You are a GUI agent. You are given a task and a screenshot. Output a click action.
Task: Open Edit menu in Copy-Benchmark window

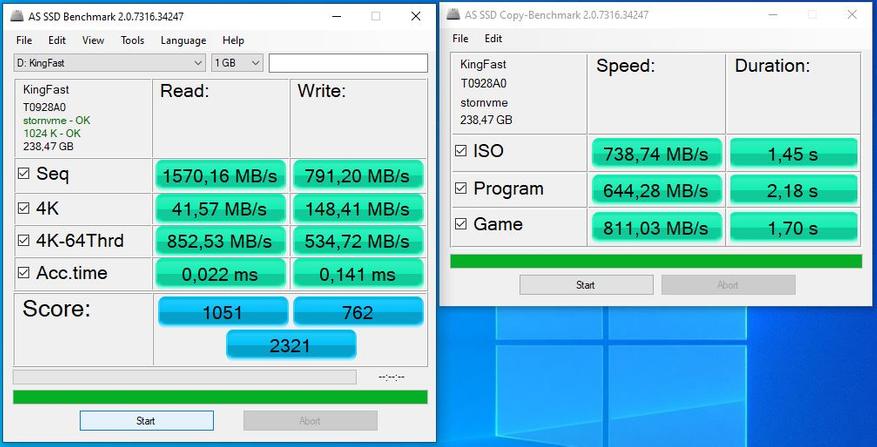[493, 38]
